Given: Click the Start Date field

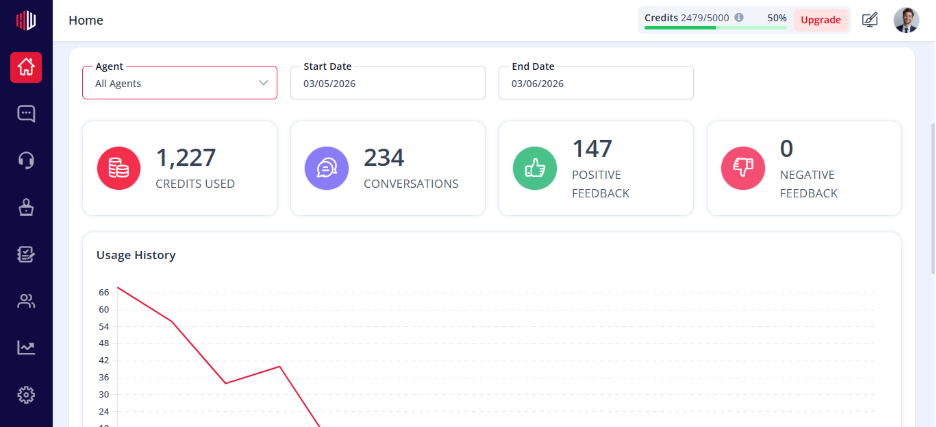Looking at the screenshot, I should [388, 82].
